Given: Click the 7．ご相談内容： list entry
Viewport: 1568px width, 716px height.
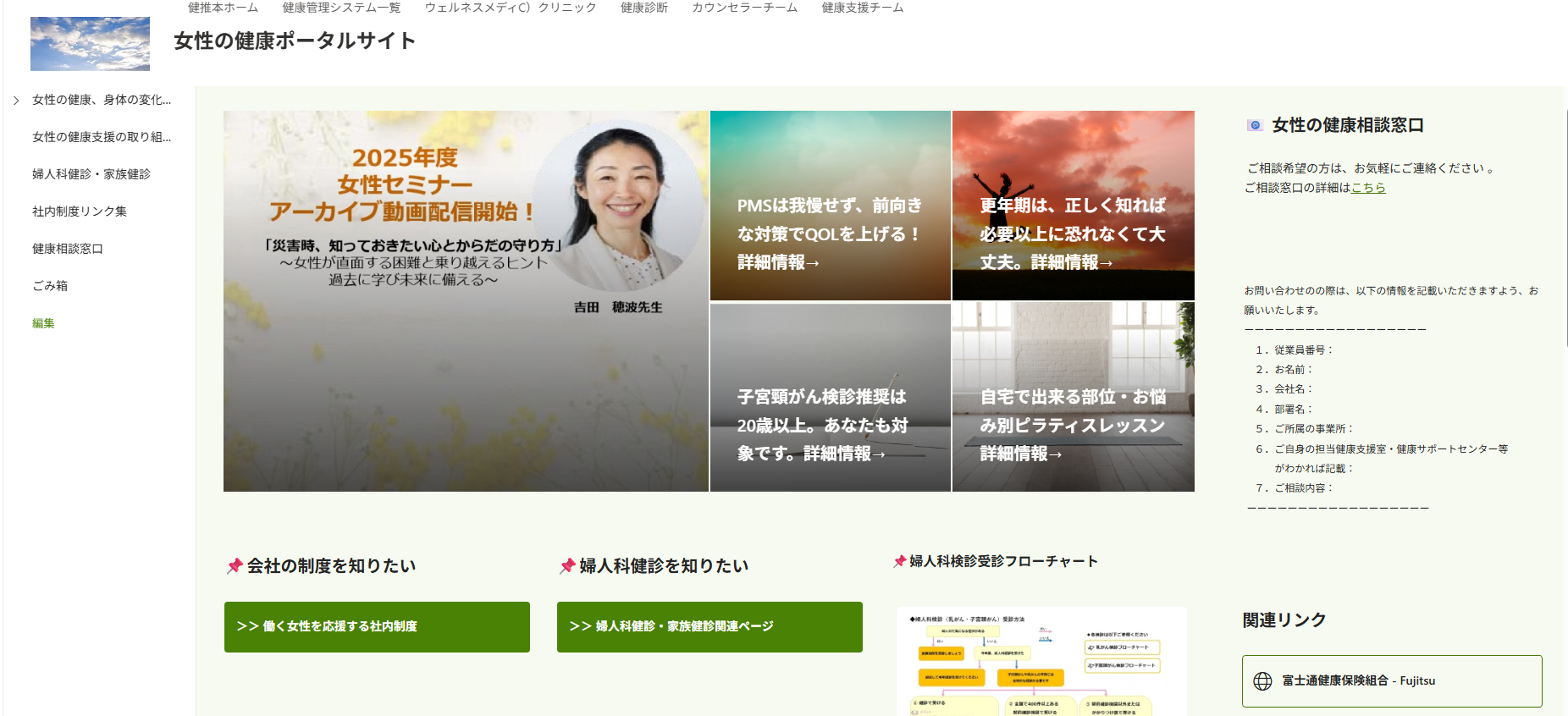Looking at the screenshot, I should (x=1295, y=488).
